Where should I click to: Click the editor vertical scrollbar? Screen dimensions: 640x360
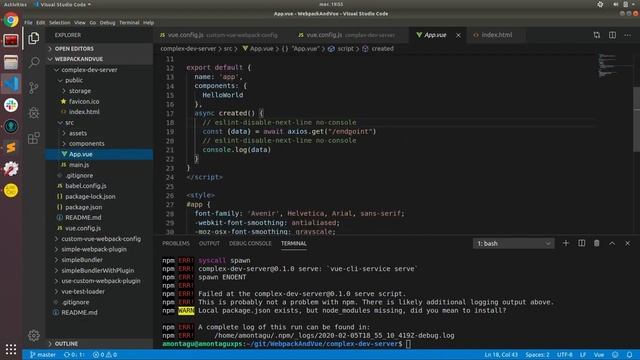(636, 119)
